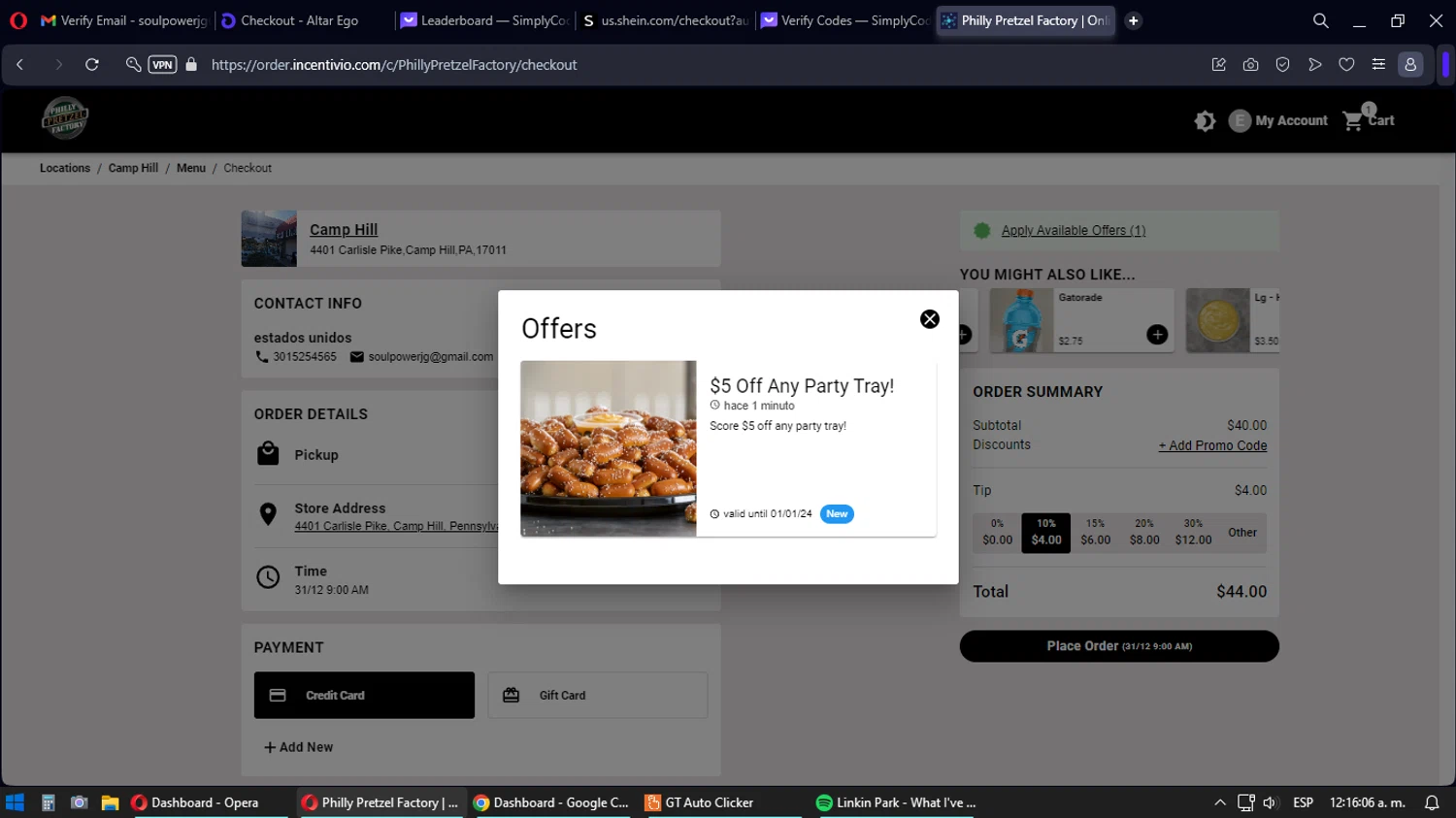Open the notifications tray icon
This screenshot has width=1456, height=818.
tap(1432, 802)
